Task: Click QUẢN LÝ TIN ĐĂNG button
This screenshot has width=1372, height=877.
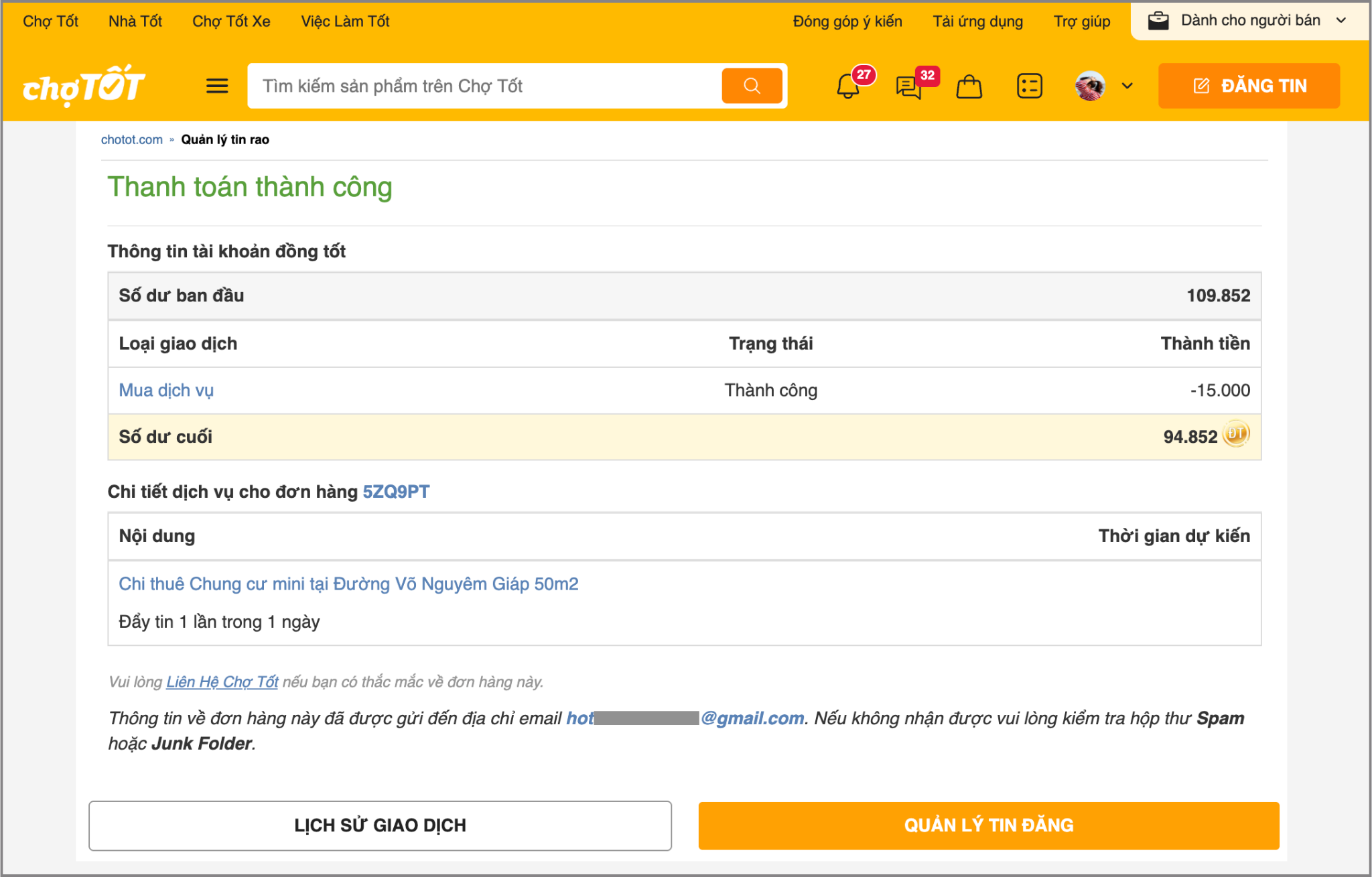Action: [988, 825]
